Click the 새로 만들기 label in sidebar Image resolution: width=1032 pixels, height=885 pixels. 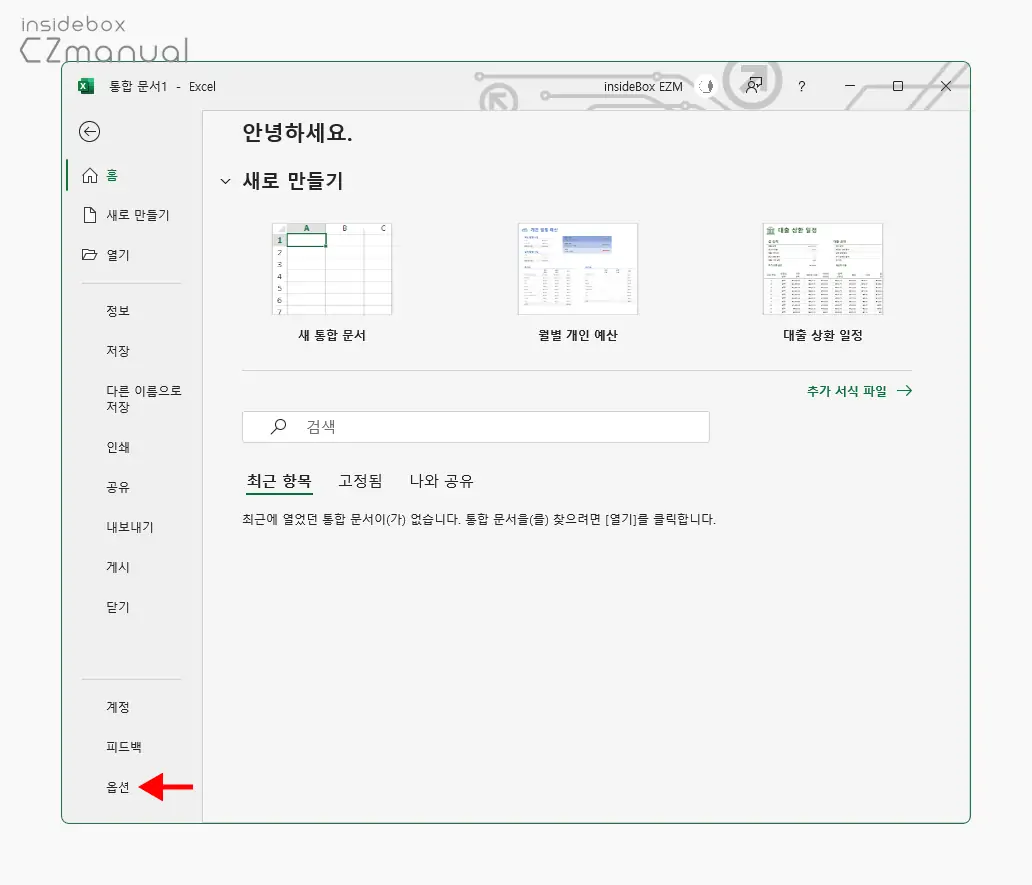point(138,215)
